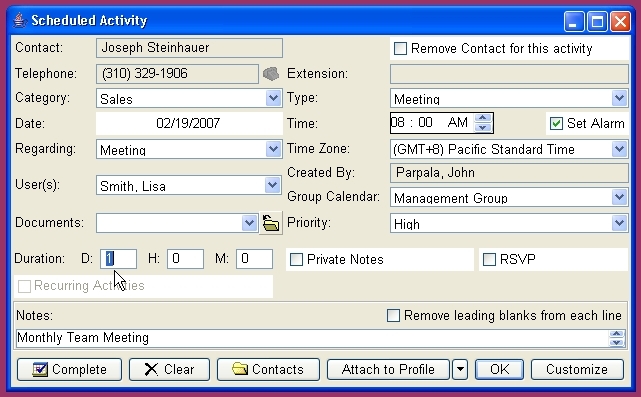Open the User(s) dropdown showing Smith, Lisa
This screenshot has width=641, height=397.
pyautogui.click(x=272, y=185)
